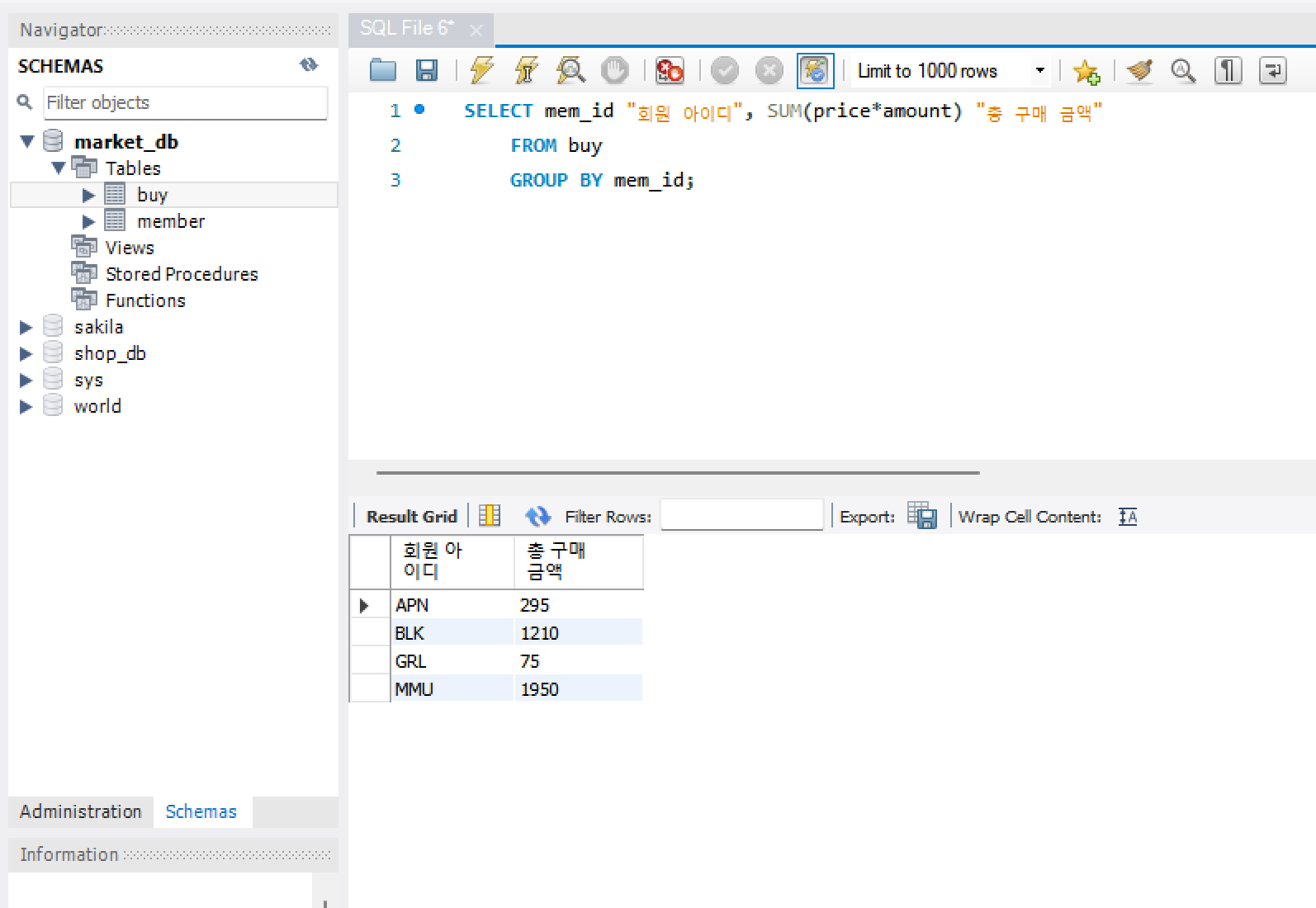Screen dimensions: 1316x908
Task: Select the SQL File 6 tab
Action: [x=420, y=29]
